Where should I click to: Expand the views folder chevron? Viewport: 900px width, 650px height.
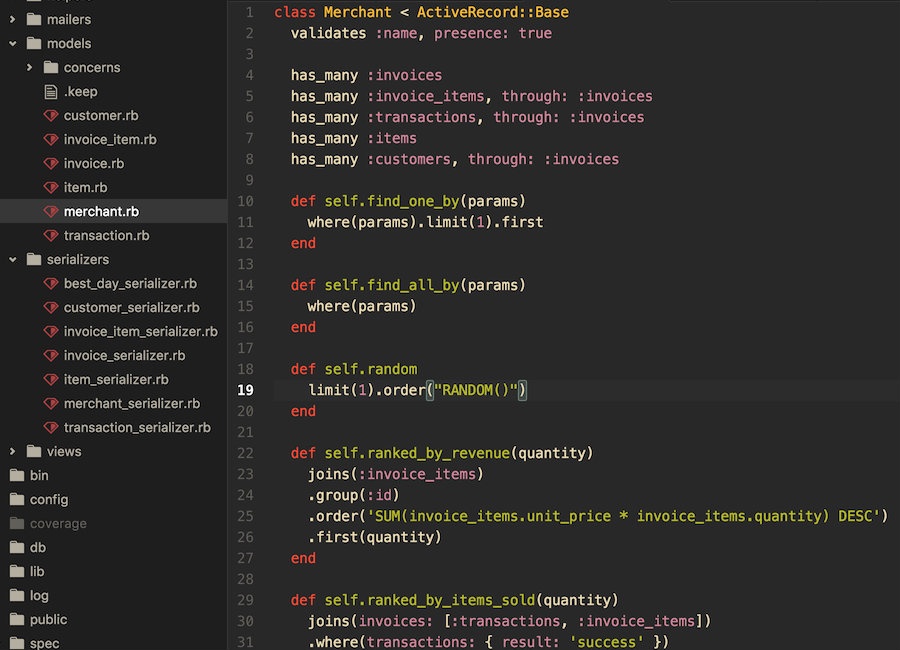tap(13, 451)
